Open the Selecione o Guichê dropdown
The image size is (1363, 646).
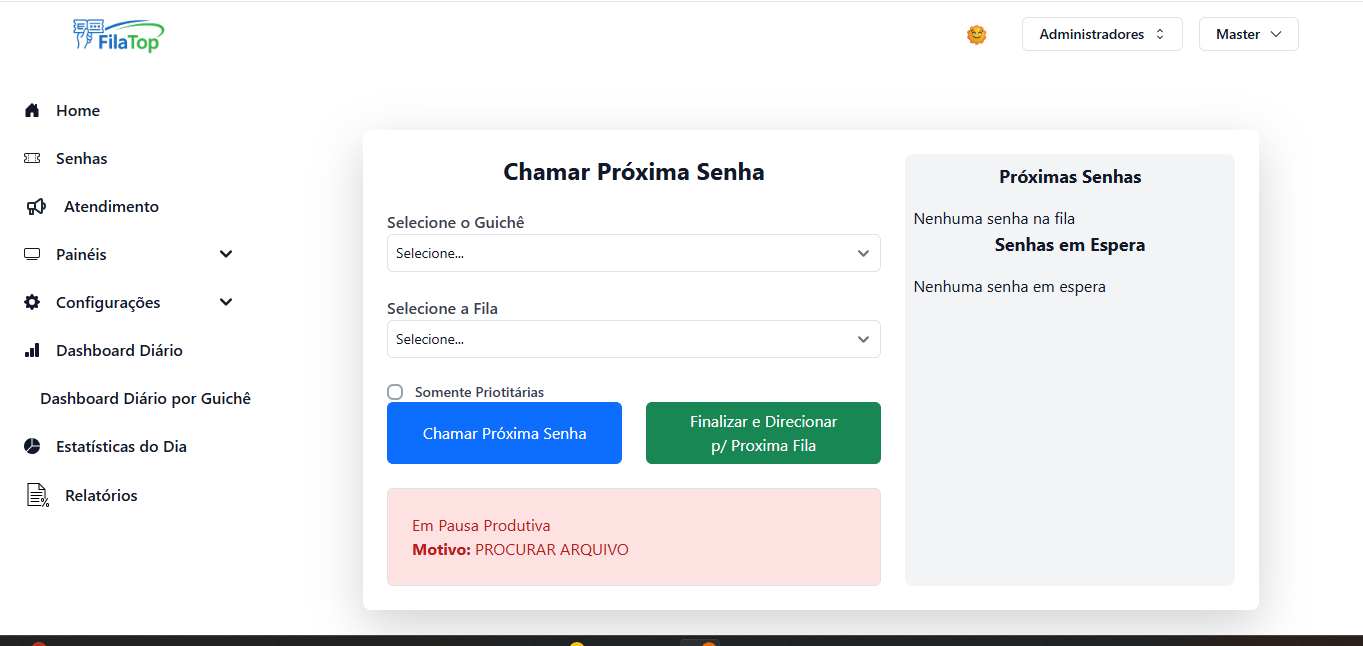tap(633, 253)
